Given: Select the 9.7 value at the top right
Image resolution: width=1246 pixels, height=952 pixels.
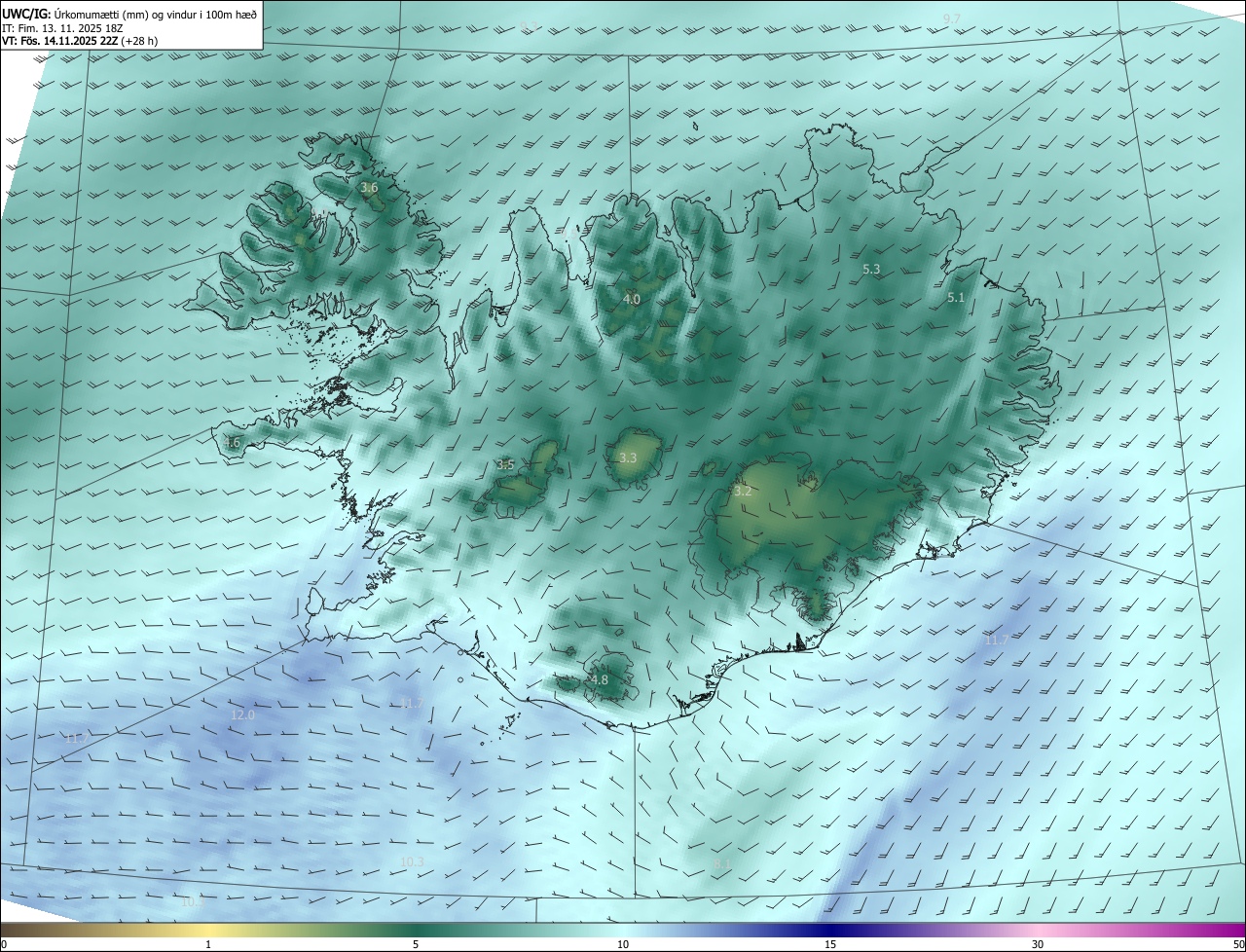Looking at the screenshot, I should click(x=952, y=19).
